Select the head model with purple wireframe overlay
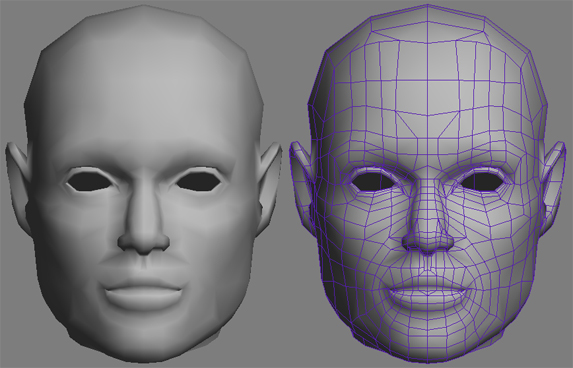 click(428, 183)
